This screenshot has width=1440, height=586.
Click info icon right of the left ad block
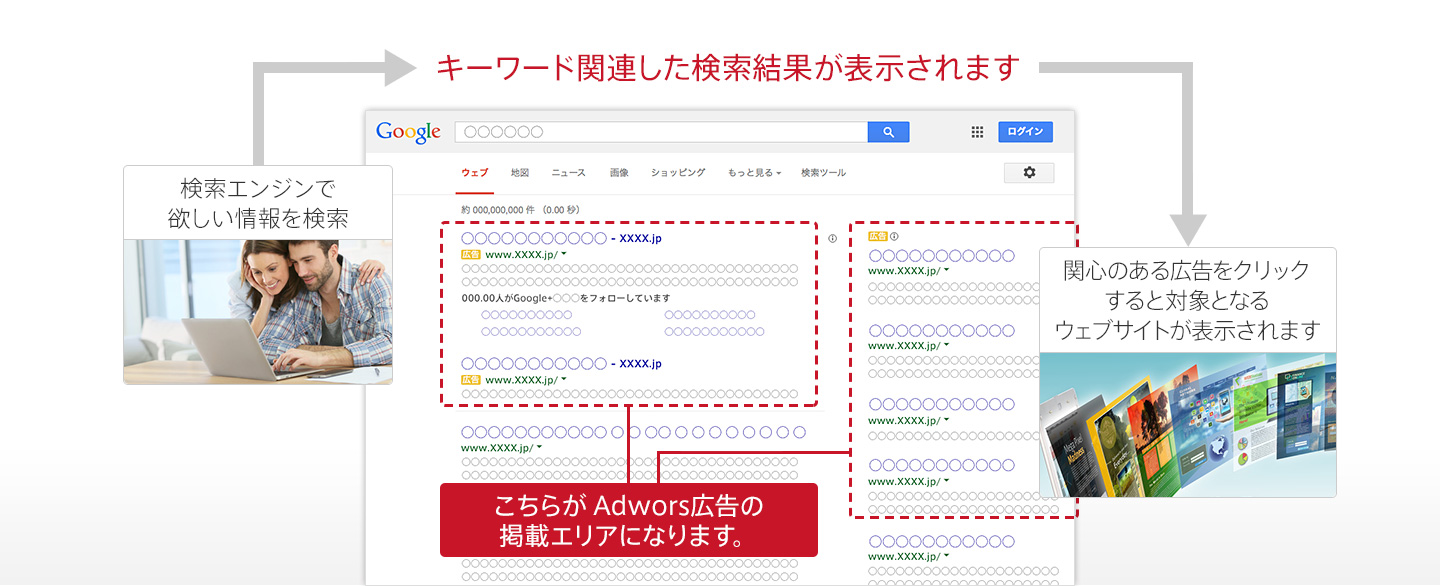832,239
